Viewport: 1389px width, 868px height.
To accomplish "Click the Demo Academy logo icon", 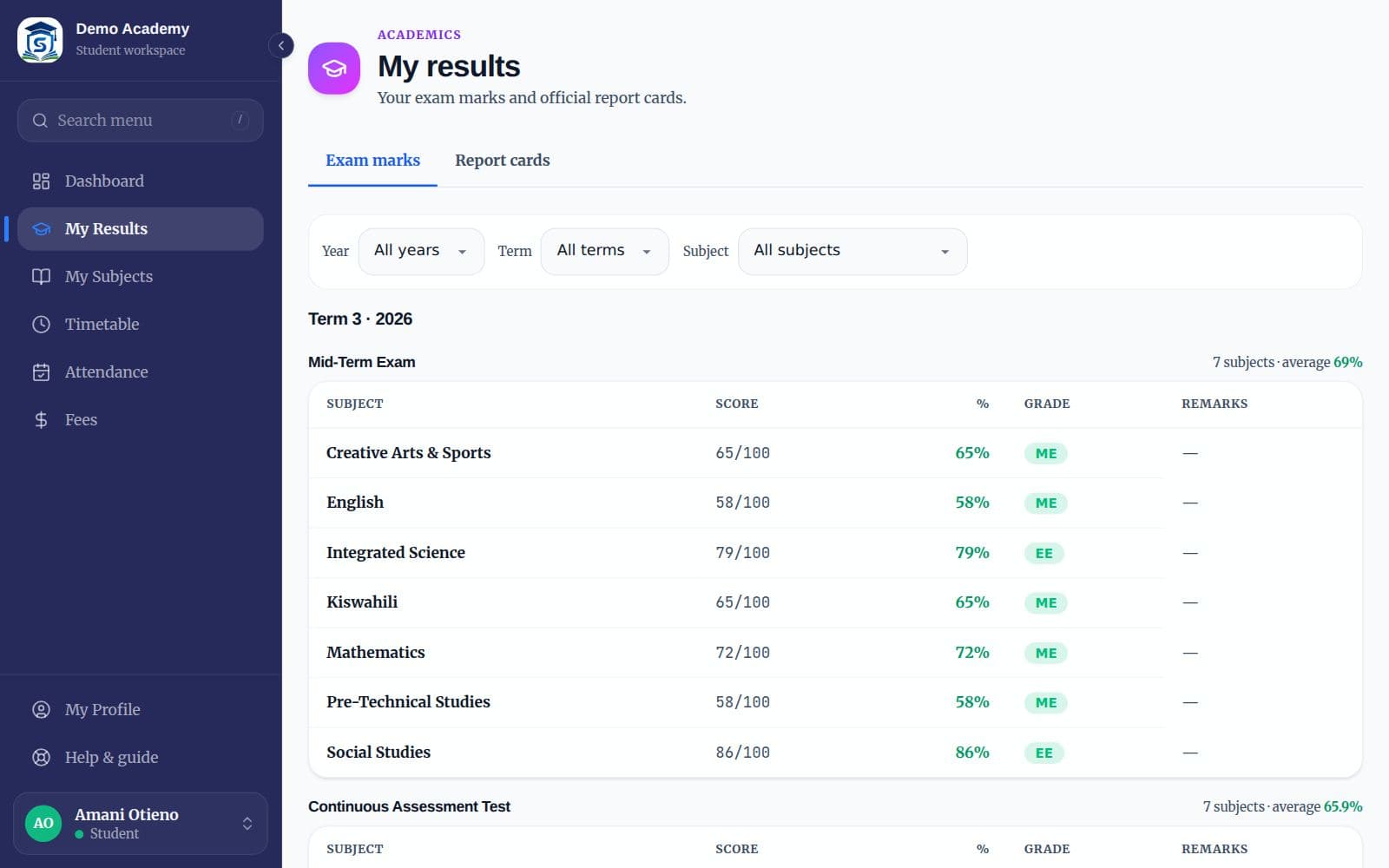I will coord(40,40).
